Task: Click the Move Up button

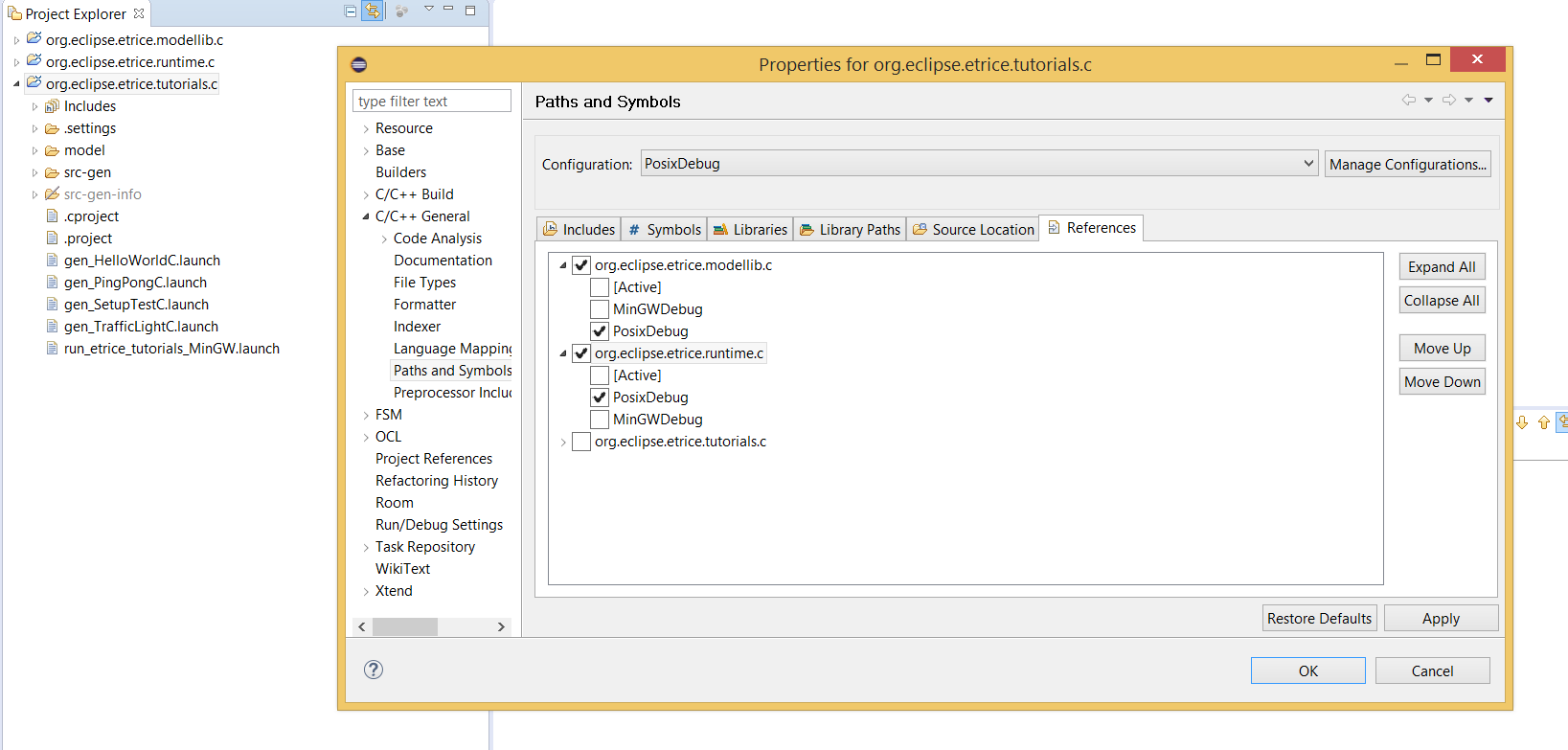Action: coord(1442,348)
